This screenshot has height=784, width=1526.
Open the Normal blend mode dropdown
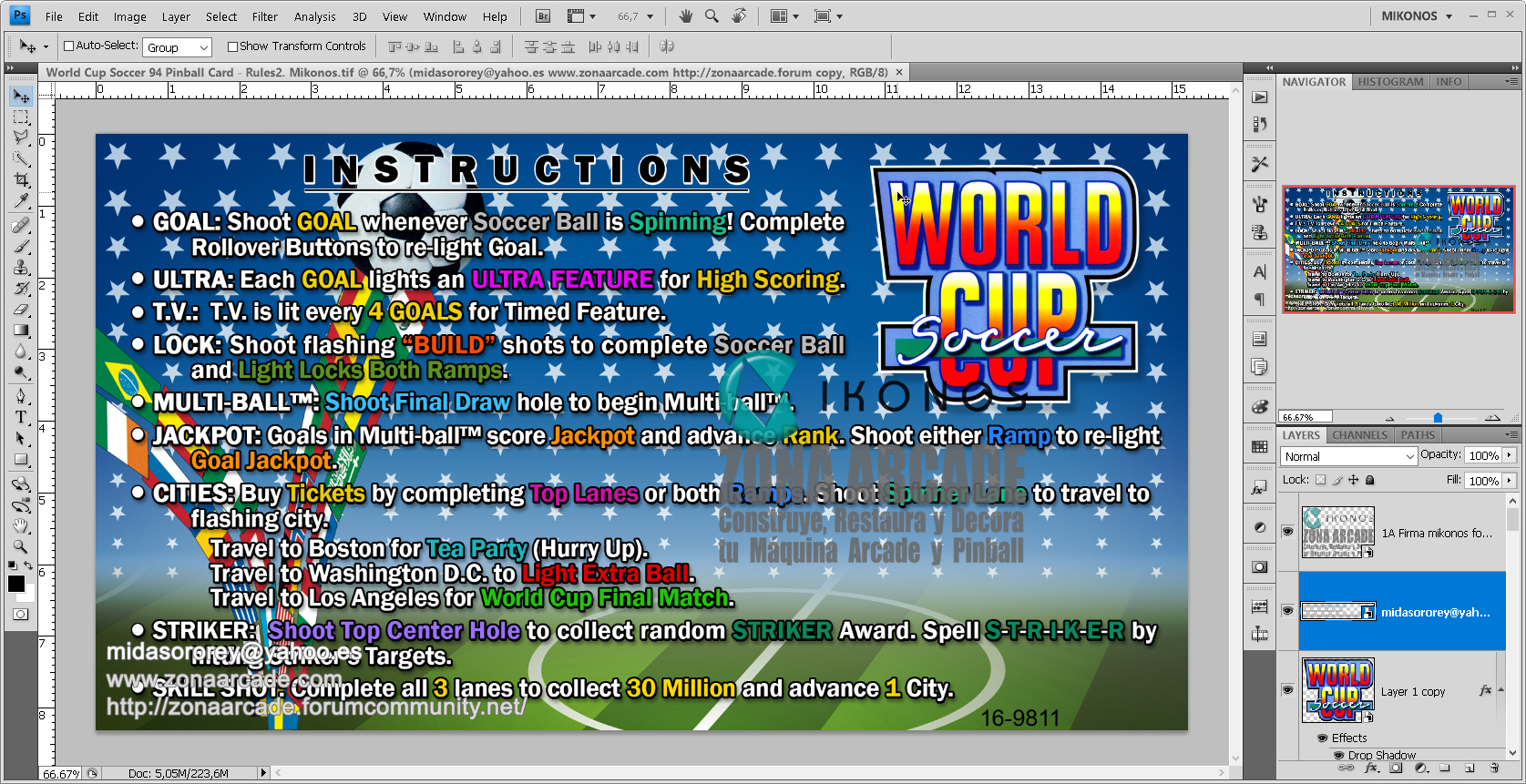(x=1348, y=456)
